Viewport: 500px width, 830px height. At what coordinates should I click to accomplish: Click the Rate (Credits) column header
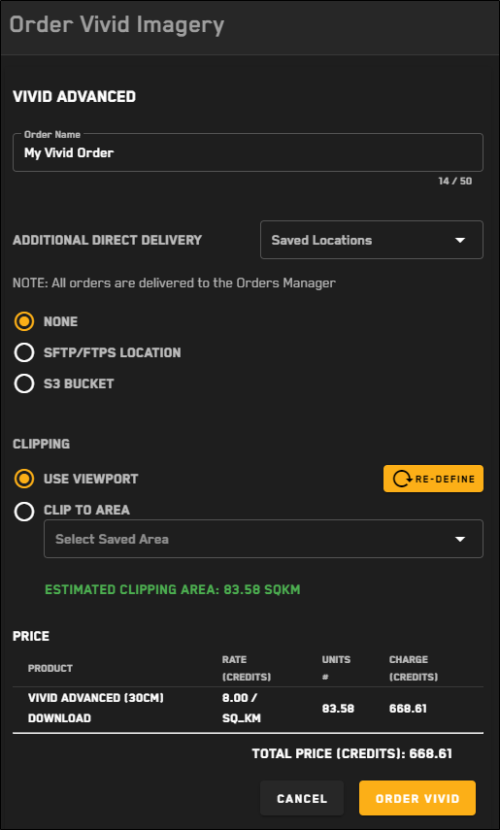246,668
